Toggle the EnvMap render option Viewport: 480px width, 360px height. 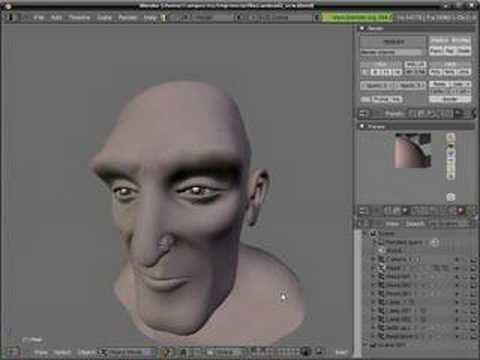(461, 40)
